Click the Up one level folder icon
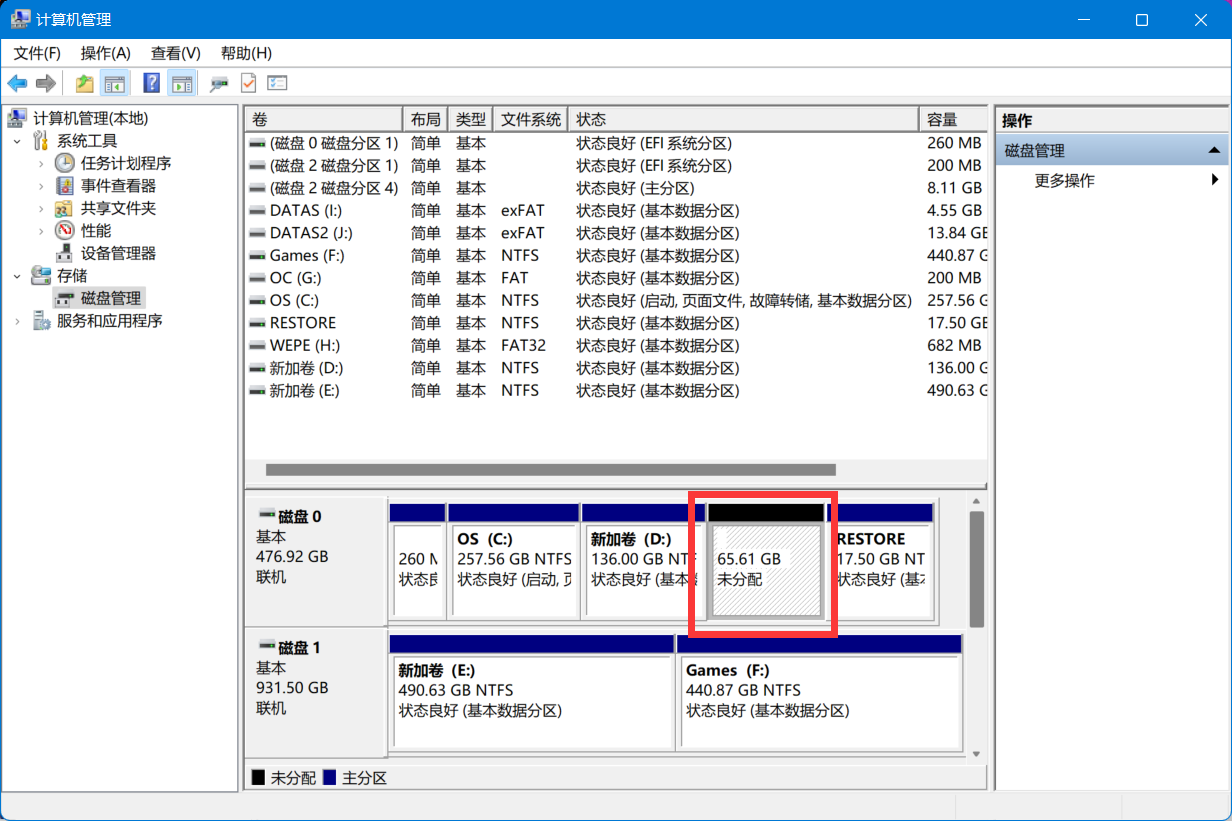Viewport: 1232px width, 821px height. (85, 83)
